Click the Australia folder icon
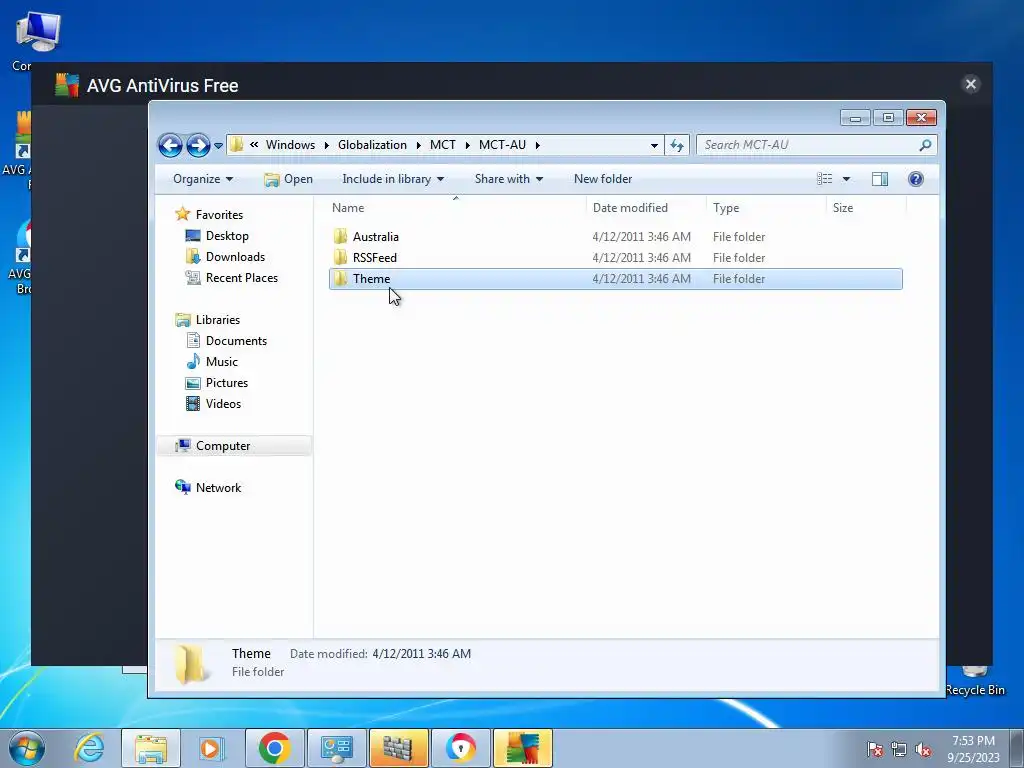Image resolution: width=1024 pixels, height=768 pixels. (340, 236)
